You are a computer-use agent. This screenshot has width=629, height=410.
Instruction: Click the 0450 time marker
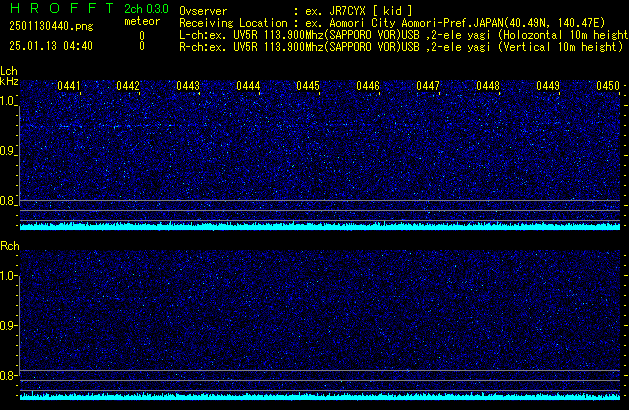[608, 86]
